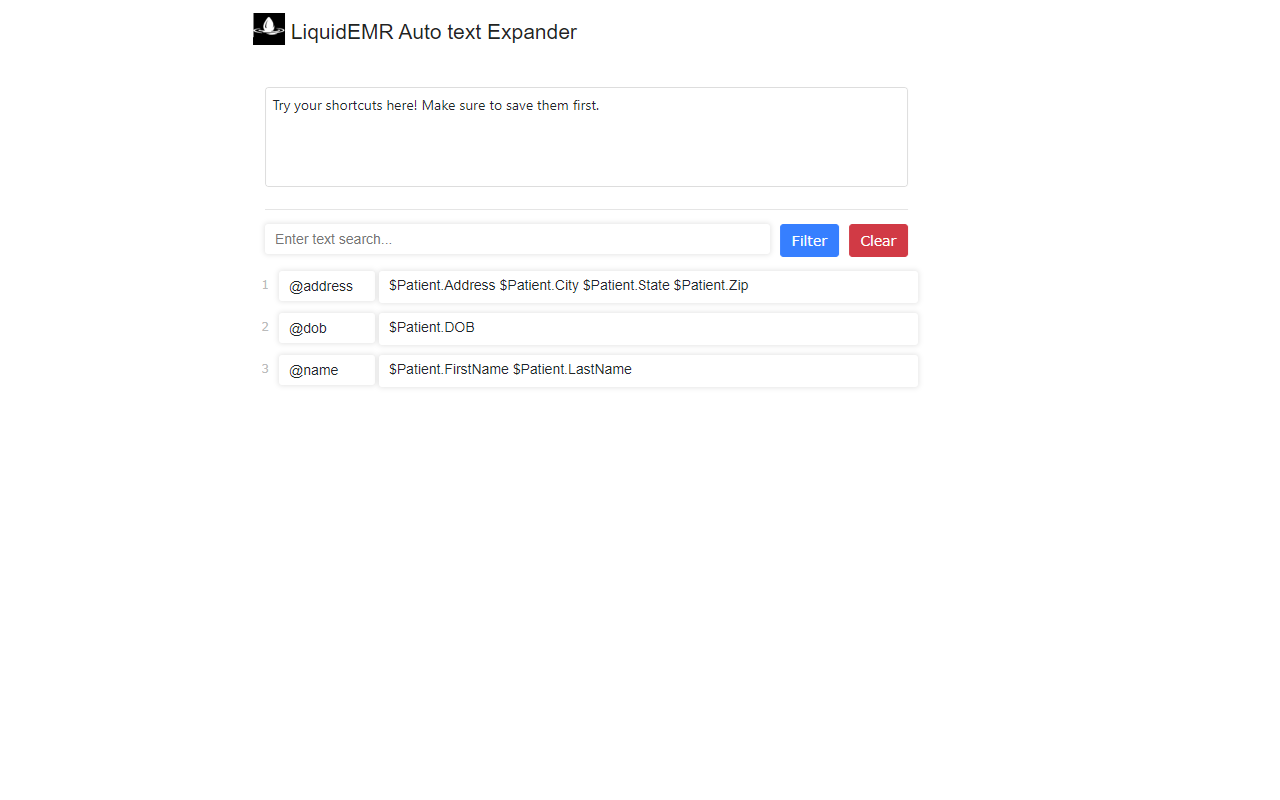Image resolution: width=1280 pixels, height=800 pixels.
Task: Select the @dob shortcut field
Action: pyautogui.click(x=326, y=328)
